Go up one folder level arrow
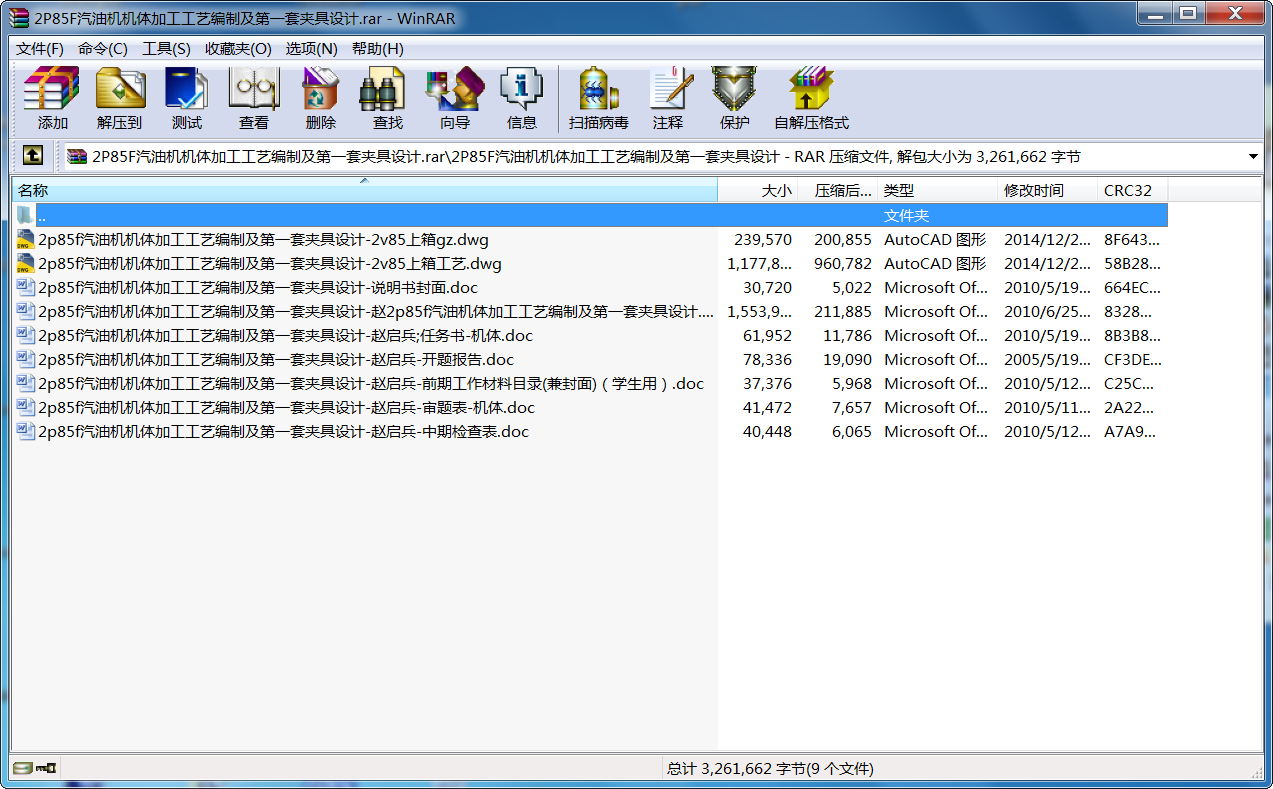This screenshot has width=1273, height=789. (x=33, y=156)
